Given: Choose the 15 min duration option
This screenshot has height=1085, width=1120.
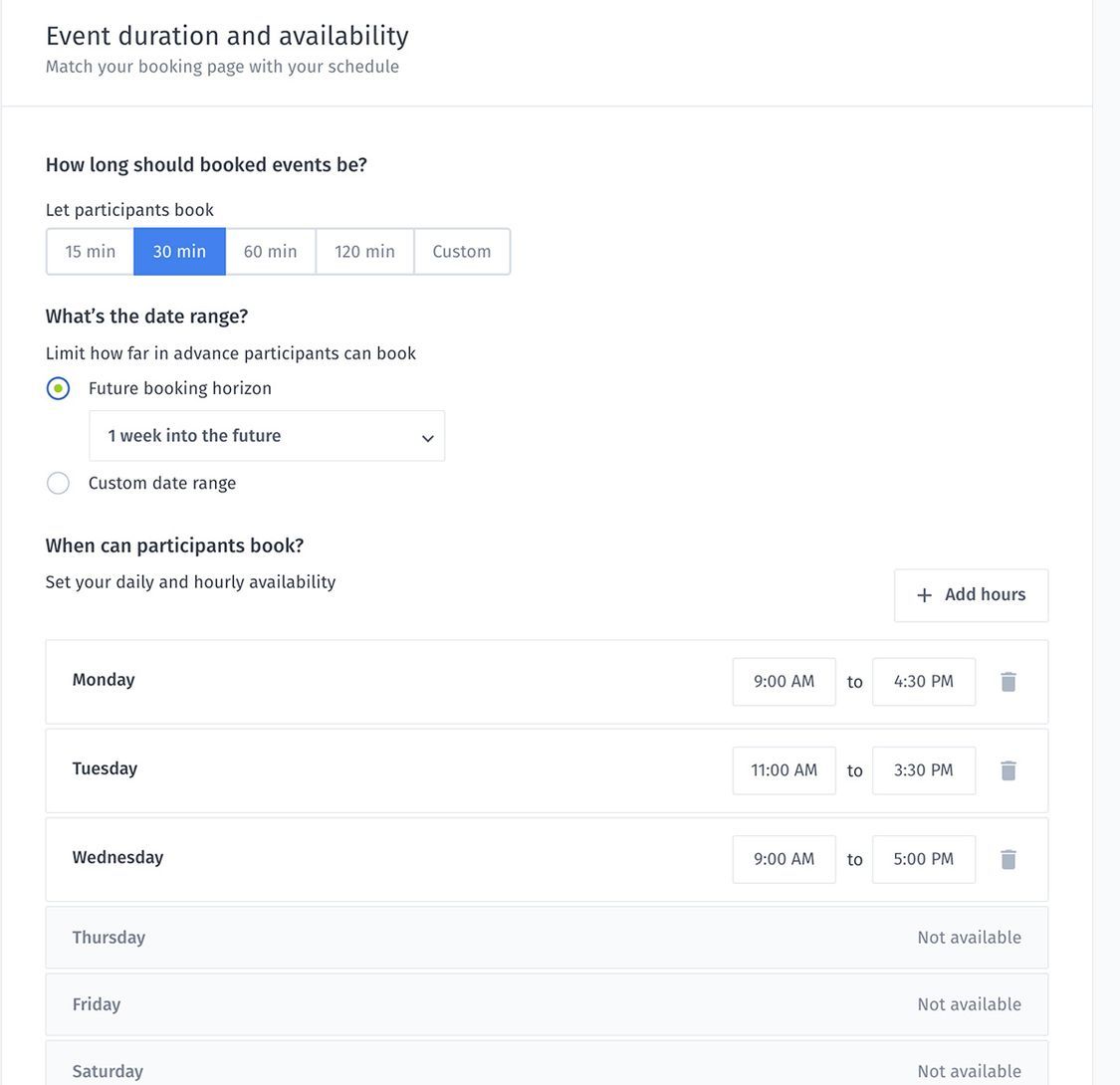Looking at the screenshot, I should pyautogui.click(x=91, y=252).
